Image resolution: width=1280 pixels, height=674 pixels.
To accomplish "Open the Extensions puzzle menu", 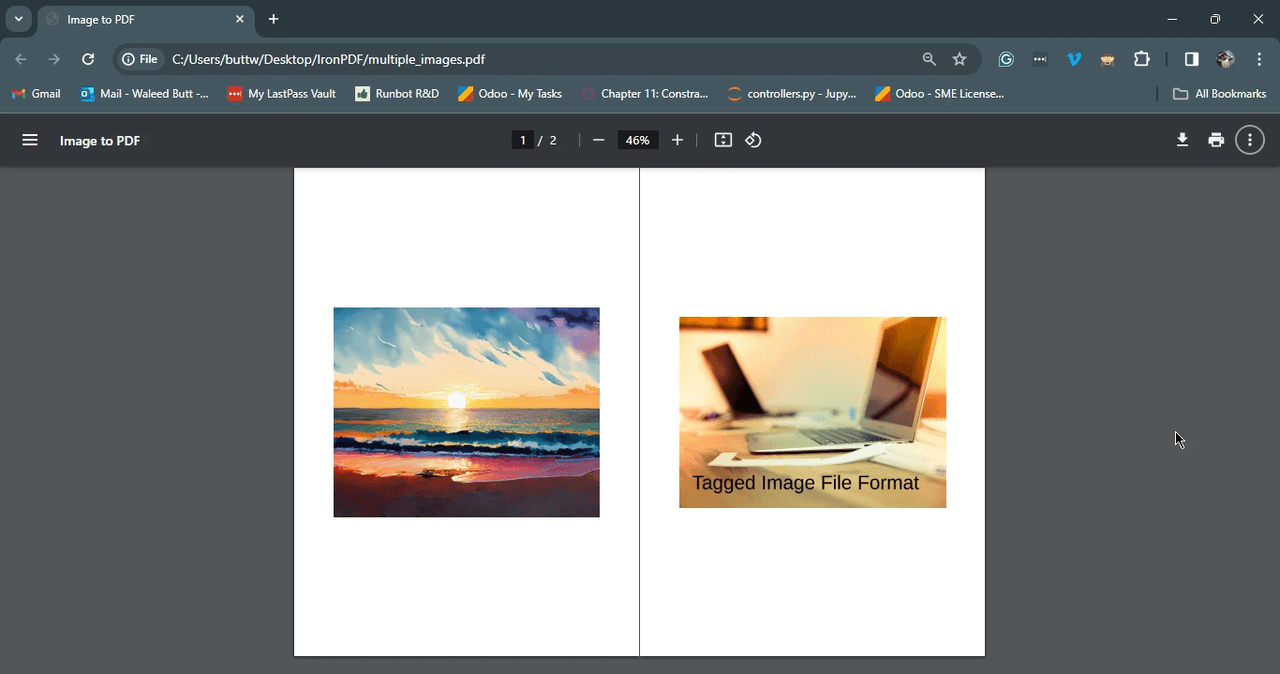I will pos(1142,59).
